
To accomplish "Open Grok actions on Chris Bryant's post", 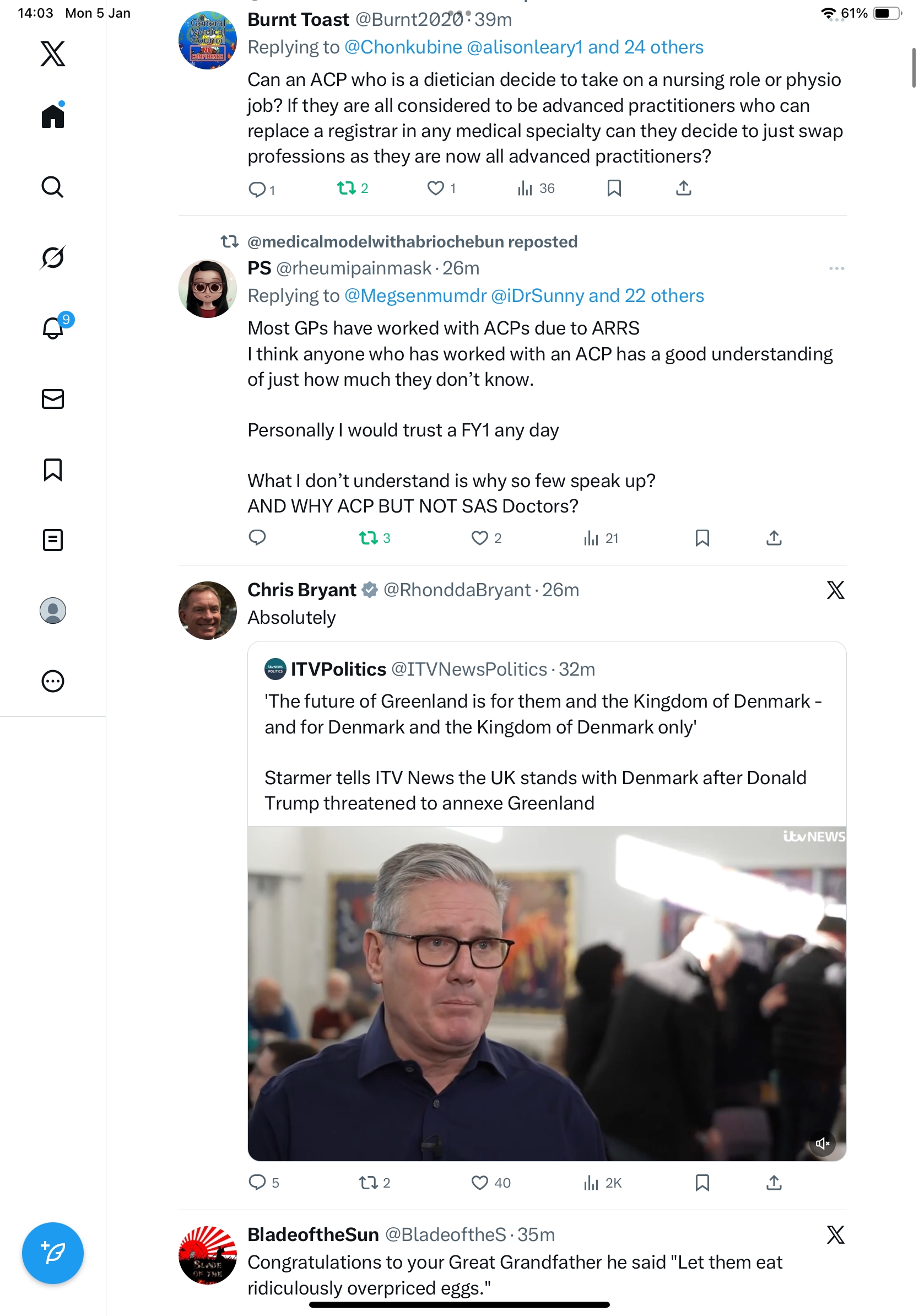I will tap(835, 590).
